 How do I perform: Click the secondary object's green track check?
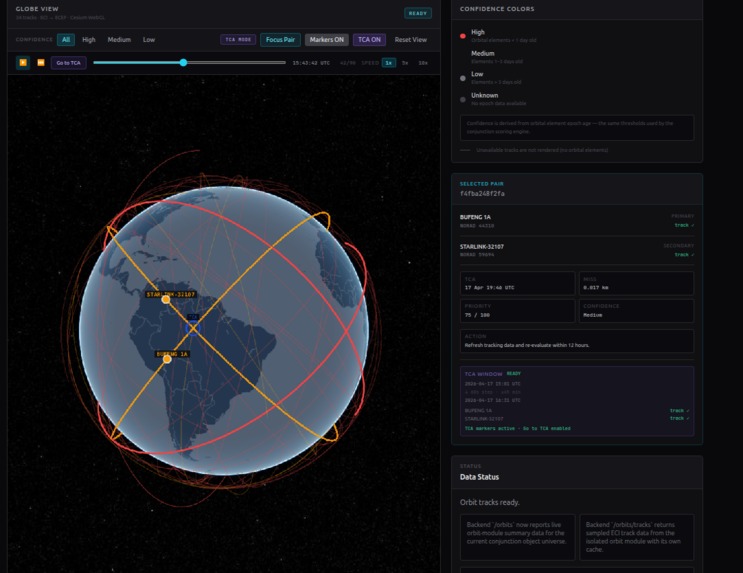tap(684, 255)
